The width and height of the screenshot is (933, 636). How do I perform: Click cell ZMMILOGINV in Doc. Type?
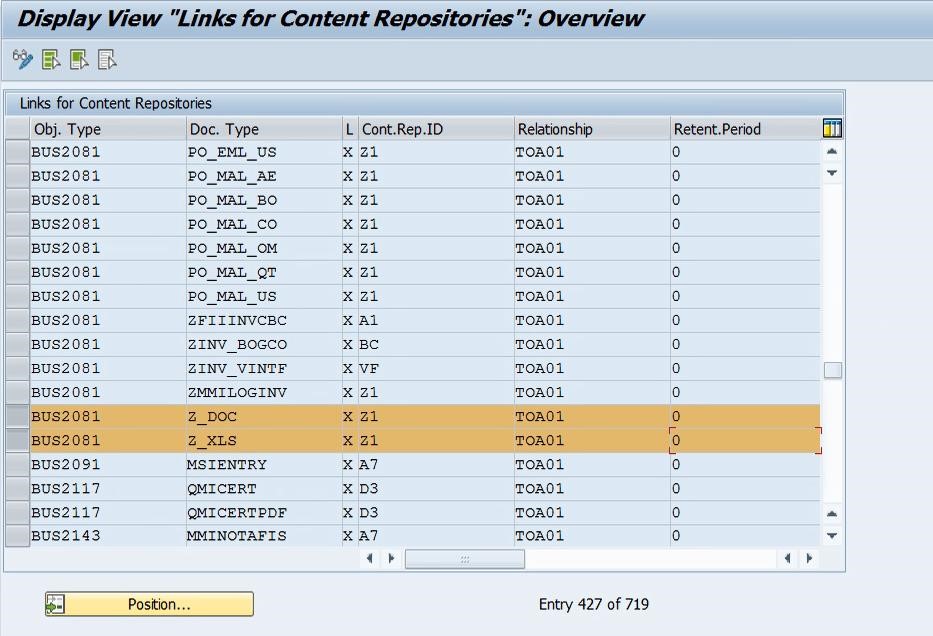pyautogui.click(x=264, y=393)
